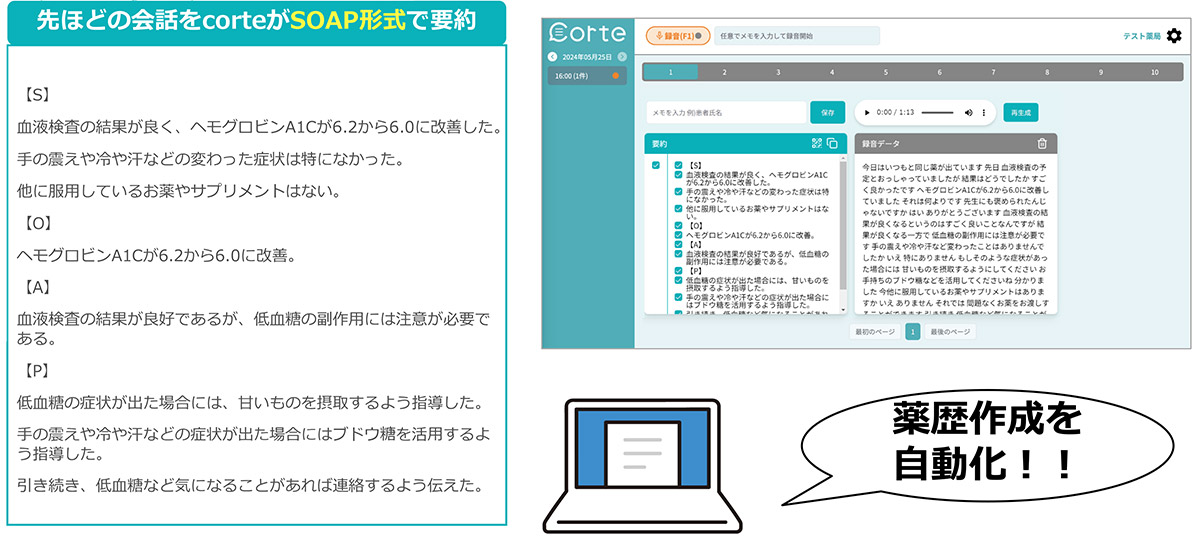Click the audio progress seek bar
The width and height of the screenshot is (1200, 537).
click(x=936, y=112)
